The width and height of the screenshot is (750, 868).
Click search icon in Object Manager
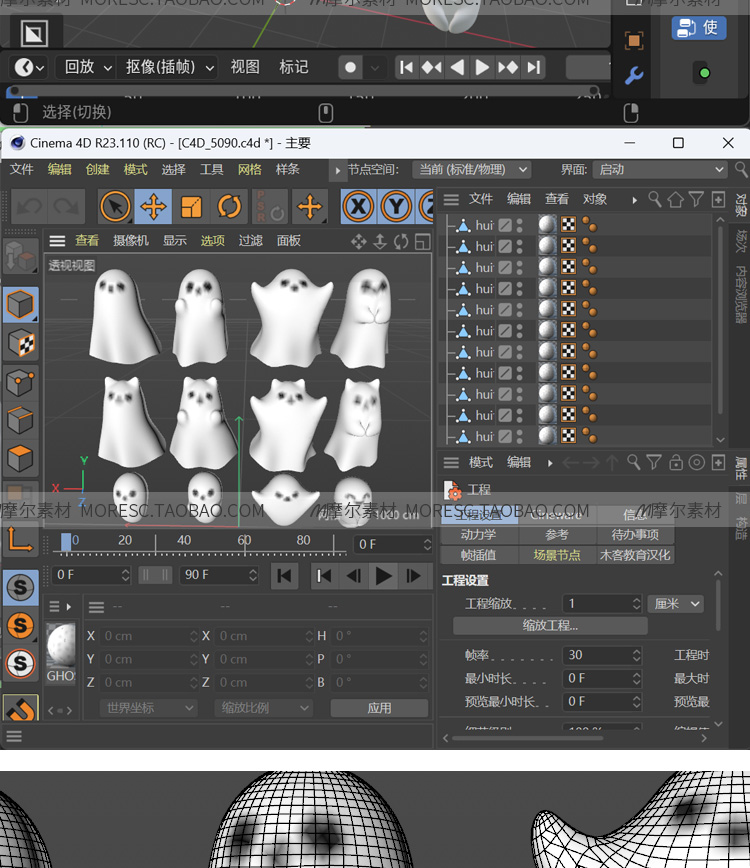point(655,199)
